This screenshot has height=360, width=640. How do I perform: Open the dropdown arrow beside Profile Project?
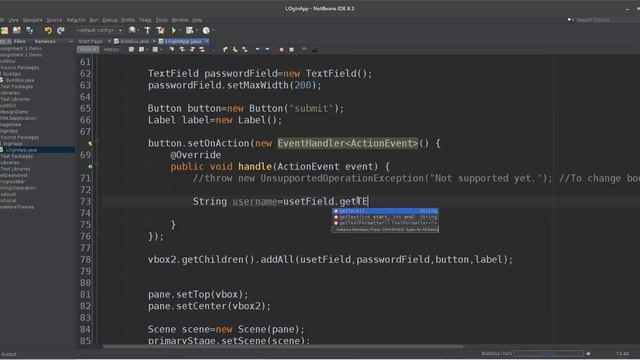213,31
